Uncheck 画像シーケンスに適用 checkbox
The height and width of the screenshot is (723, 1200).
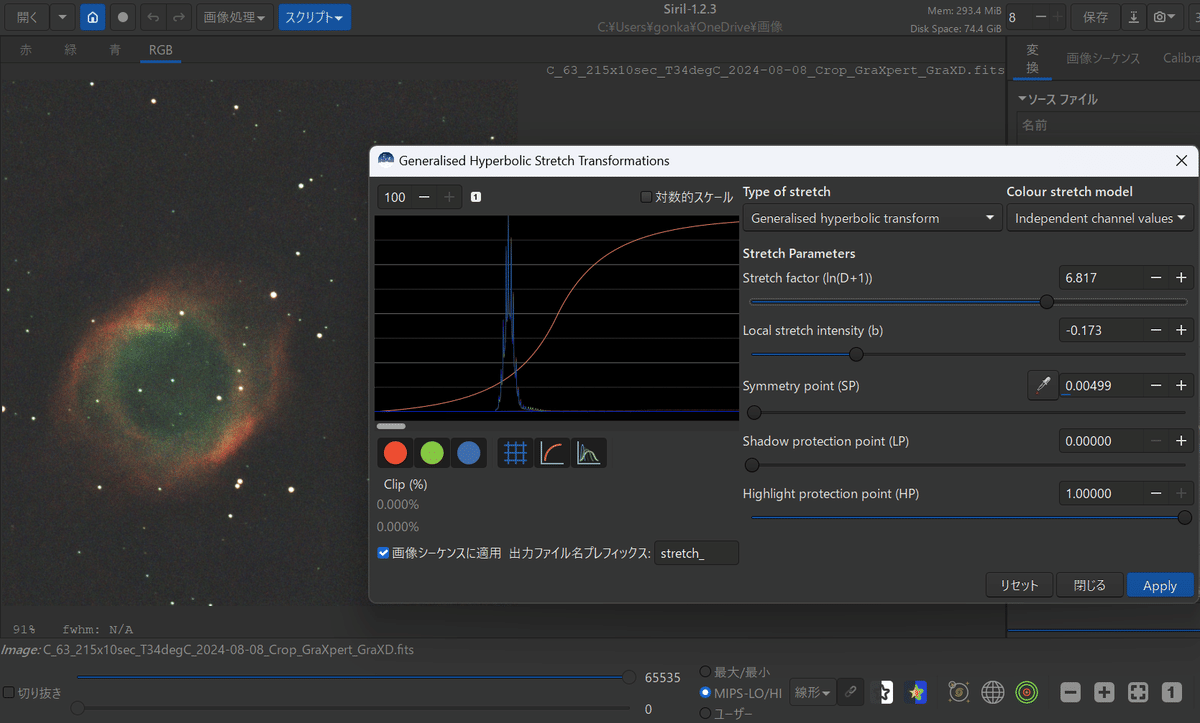pos(383,552)
